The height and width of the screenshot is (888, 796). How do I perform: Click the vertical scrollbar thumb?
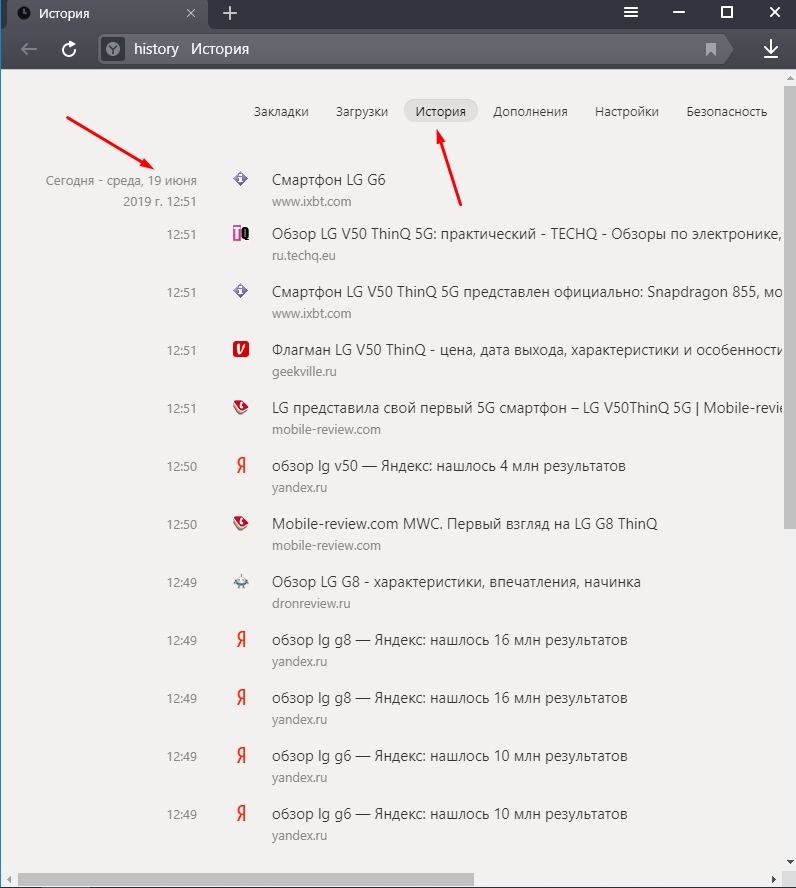tap(790, 308)
